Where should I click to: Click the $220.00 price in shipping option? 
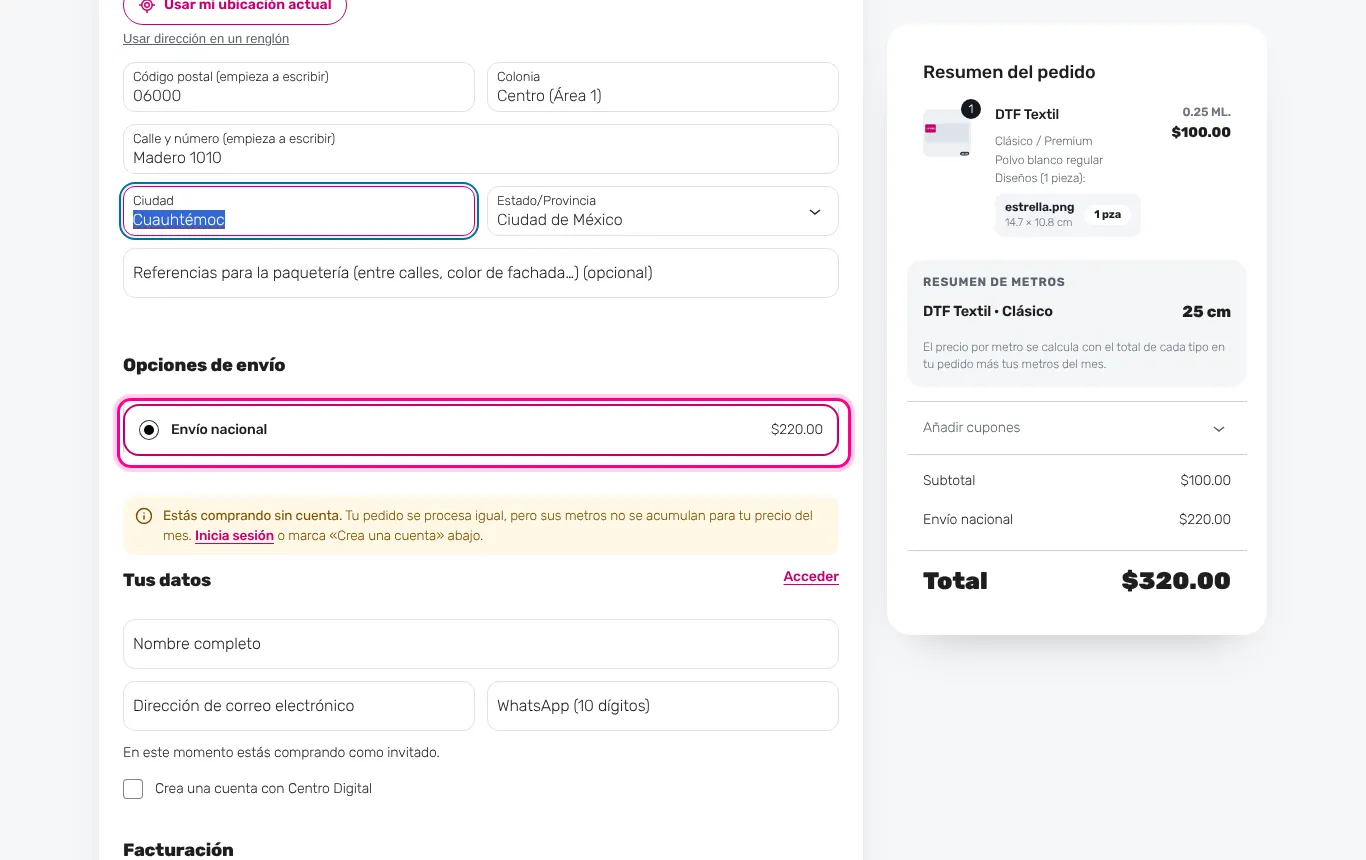[x=797, y=430]
